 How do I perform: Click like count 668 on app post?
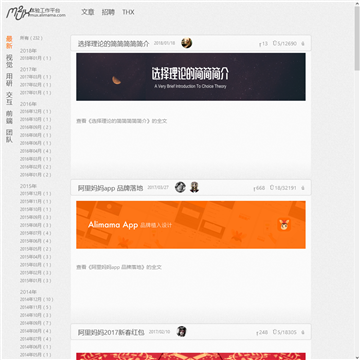click(259, 188)
